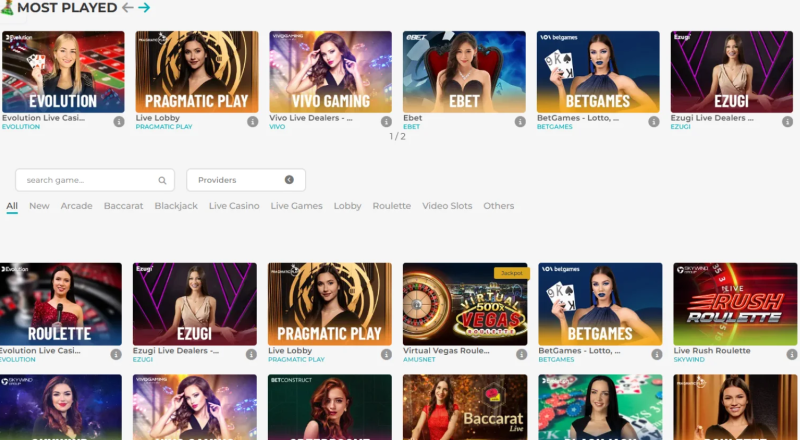Screen dimensions: 800x440
Task: Filter by Baccarat tab
Action: [123, 206]
